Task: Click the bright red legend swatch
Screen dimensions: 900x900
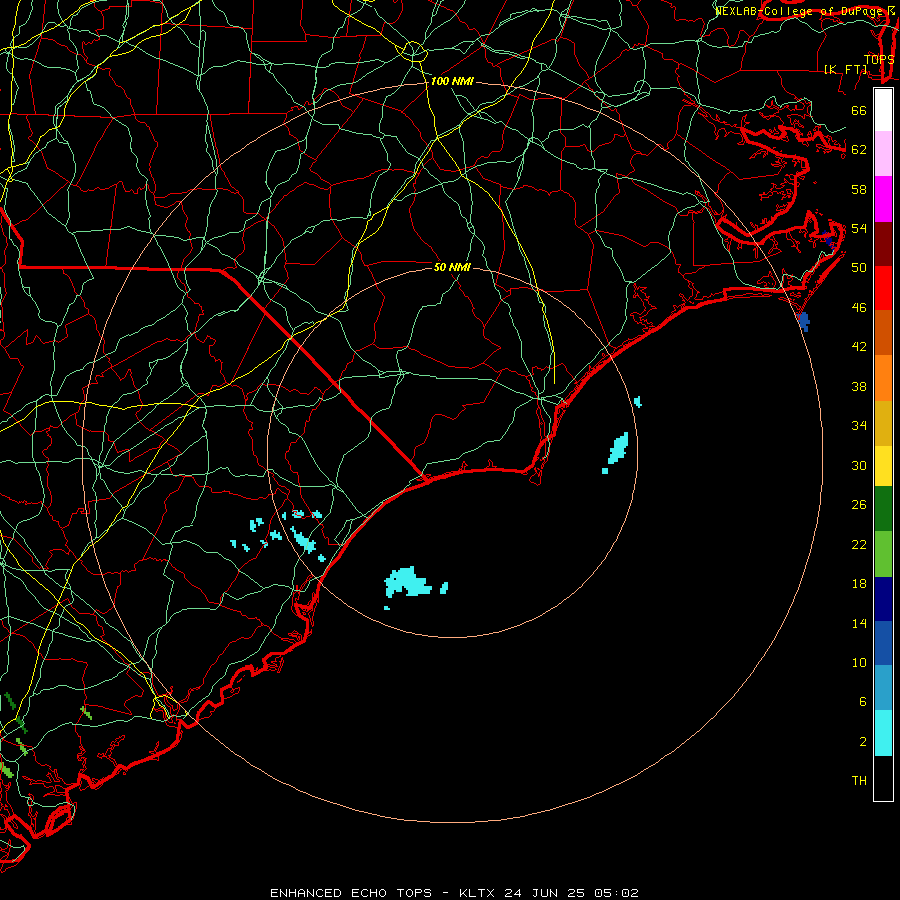Action: click(x=883, y=288)
